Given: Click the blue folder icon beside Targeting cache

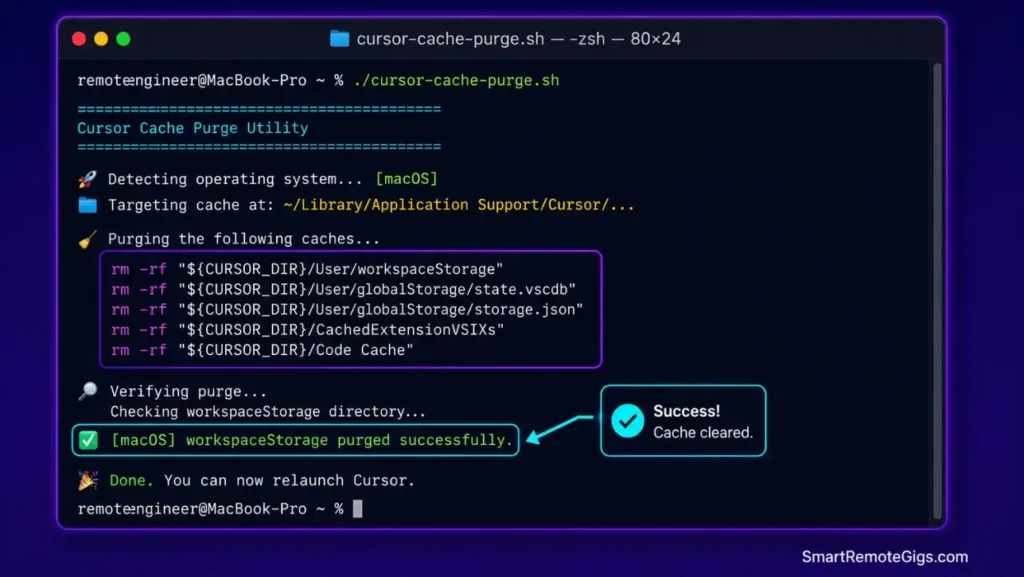Looking at the screenshot, I should (x=88, y=205).
